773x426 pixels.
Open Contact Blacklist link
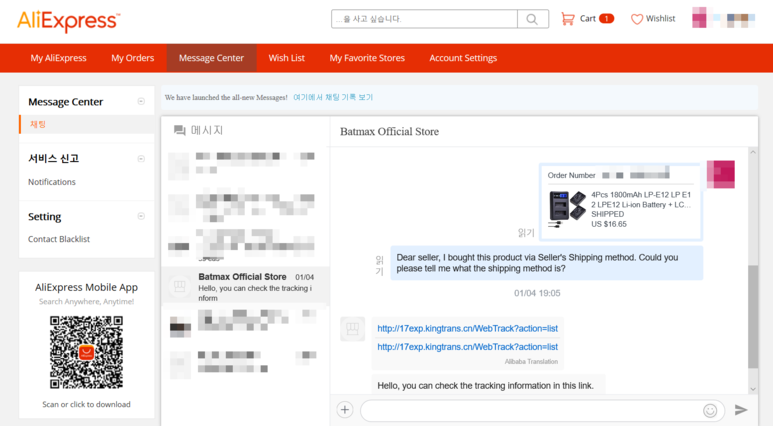[59, 239]
